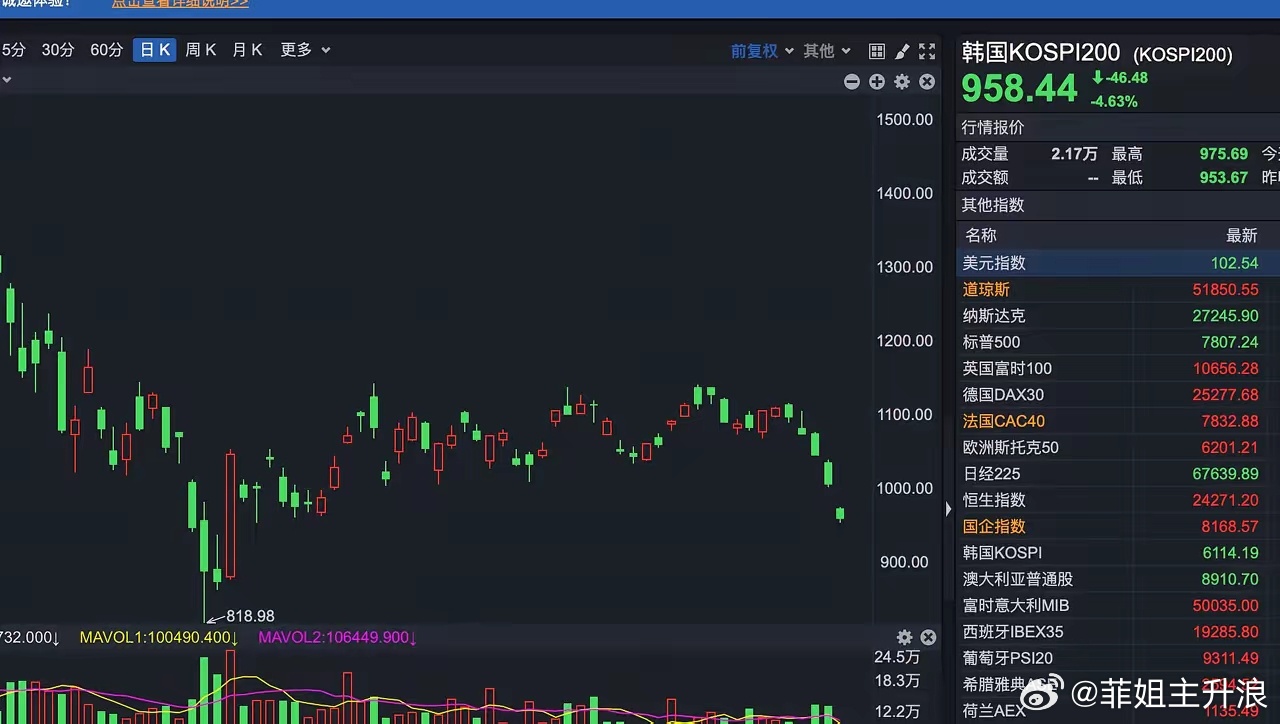Open the 西班牙IBEX35 index row
1280x724 pixels.
pyautogui.click(x=1118, y=632)
